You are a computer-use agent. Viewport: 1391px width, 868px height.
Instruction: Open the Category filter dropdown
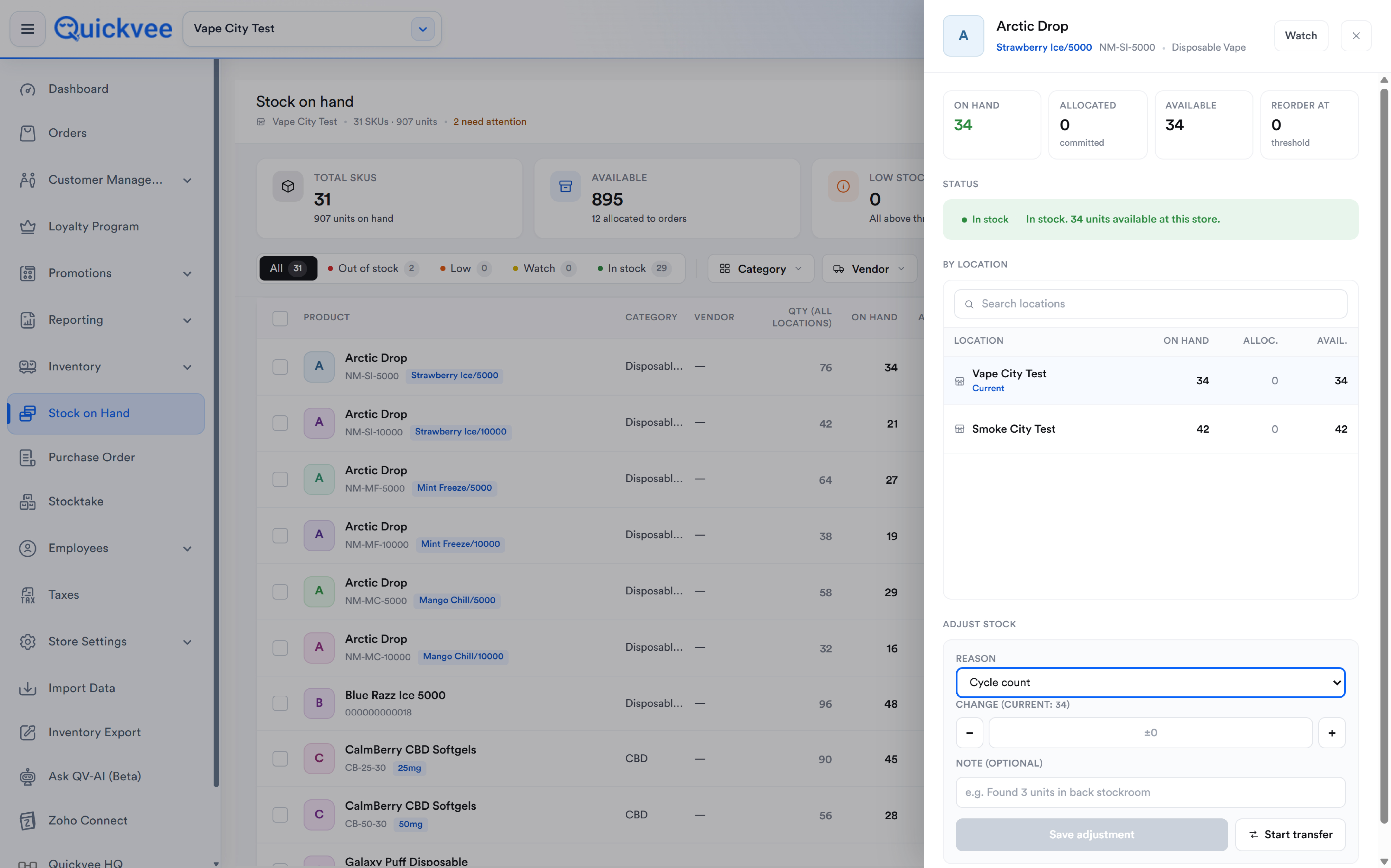pyautogui.click(x=760, y=269)
